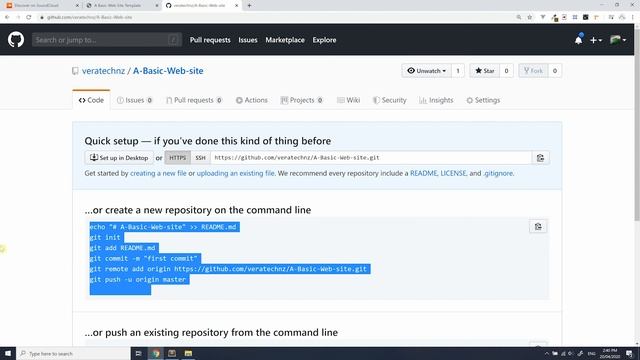Open the veratechnz owner link
Screen dimensions: 640x360
(x=103, y=71)
